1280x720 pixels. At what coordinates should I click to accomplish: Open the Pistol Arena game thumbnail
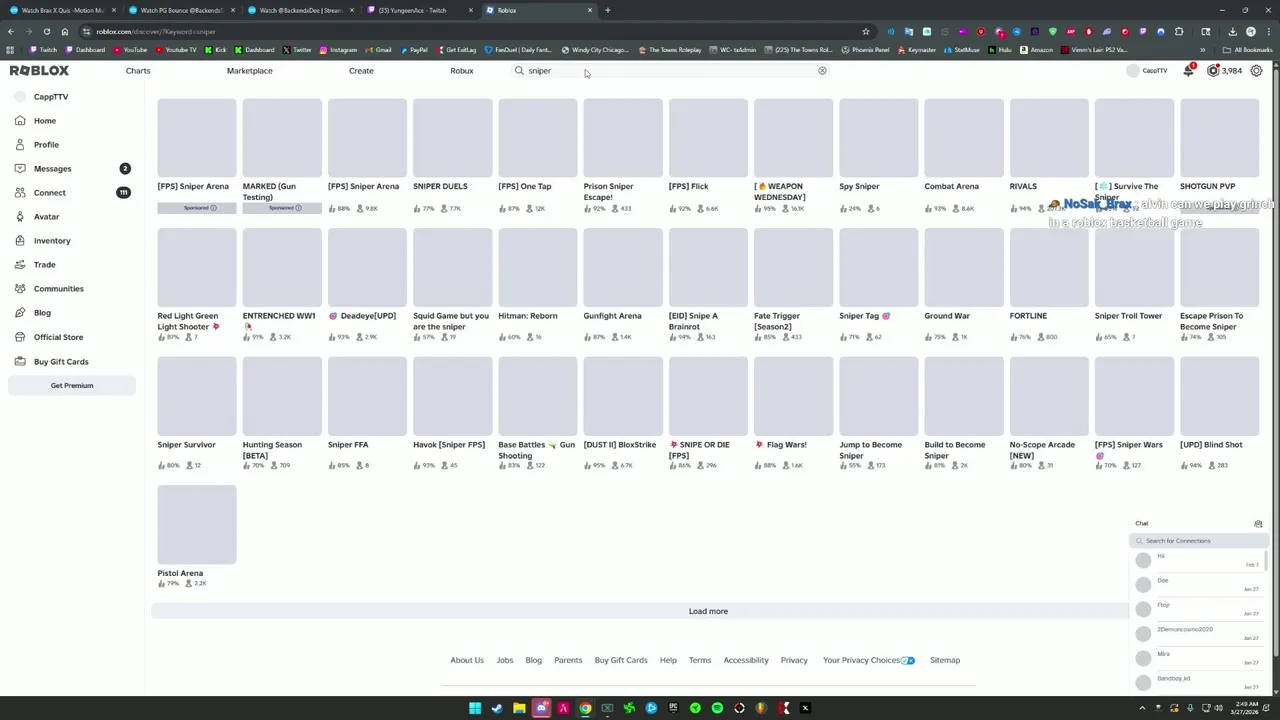[x=197, y=525]
